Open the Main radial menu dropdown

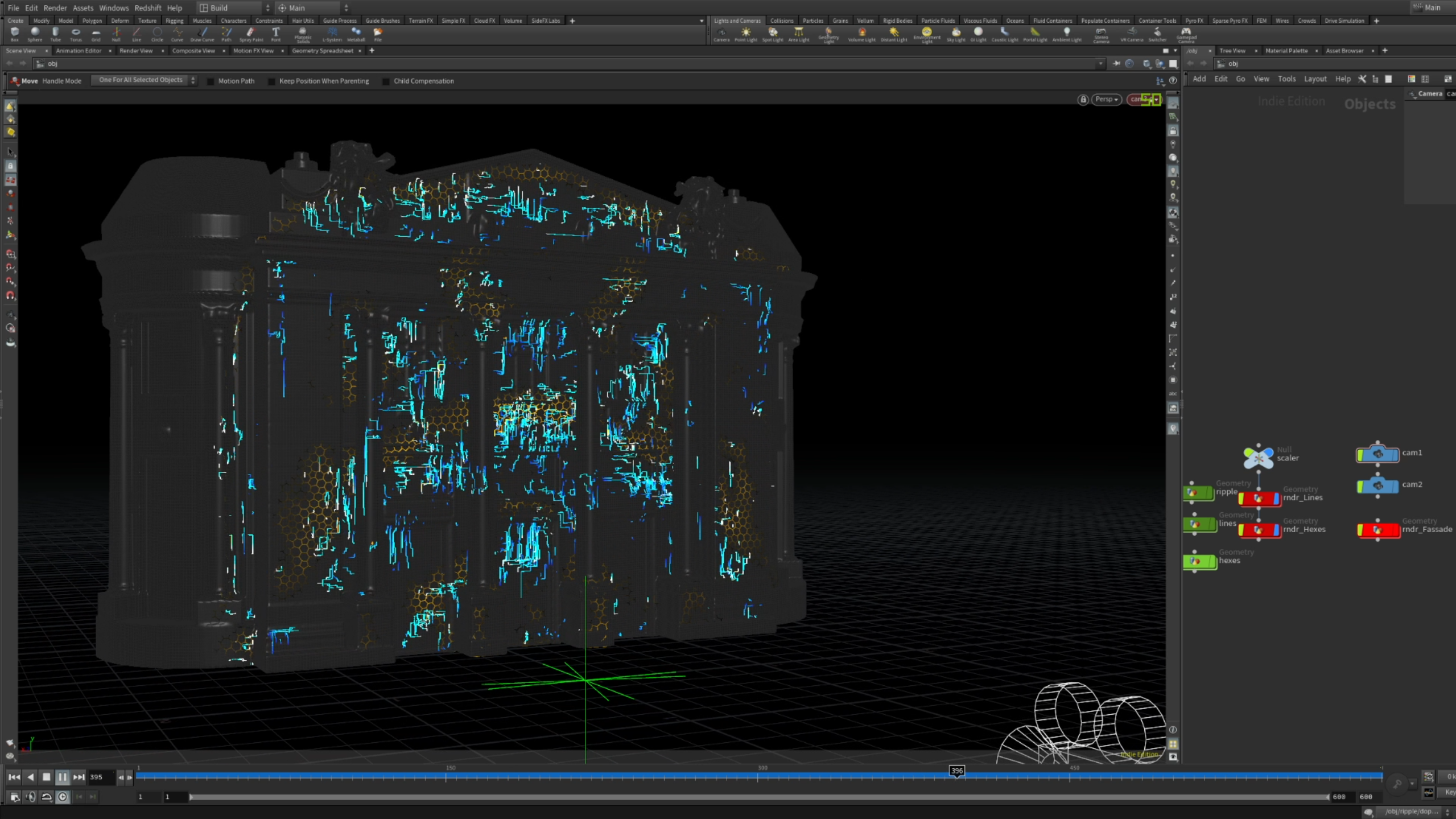[x=312, y=8]
